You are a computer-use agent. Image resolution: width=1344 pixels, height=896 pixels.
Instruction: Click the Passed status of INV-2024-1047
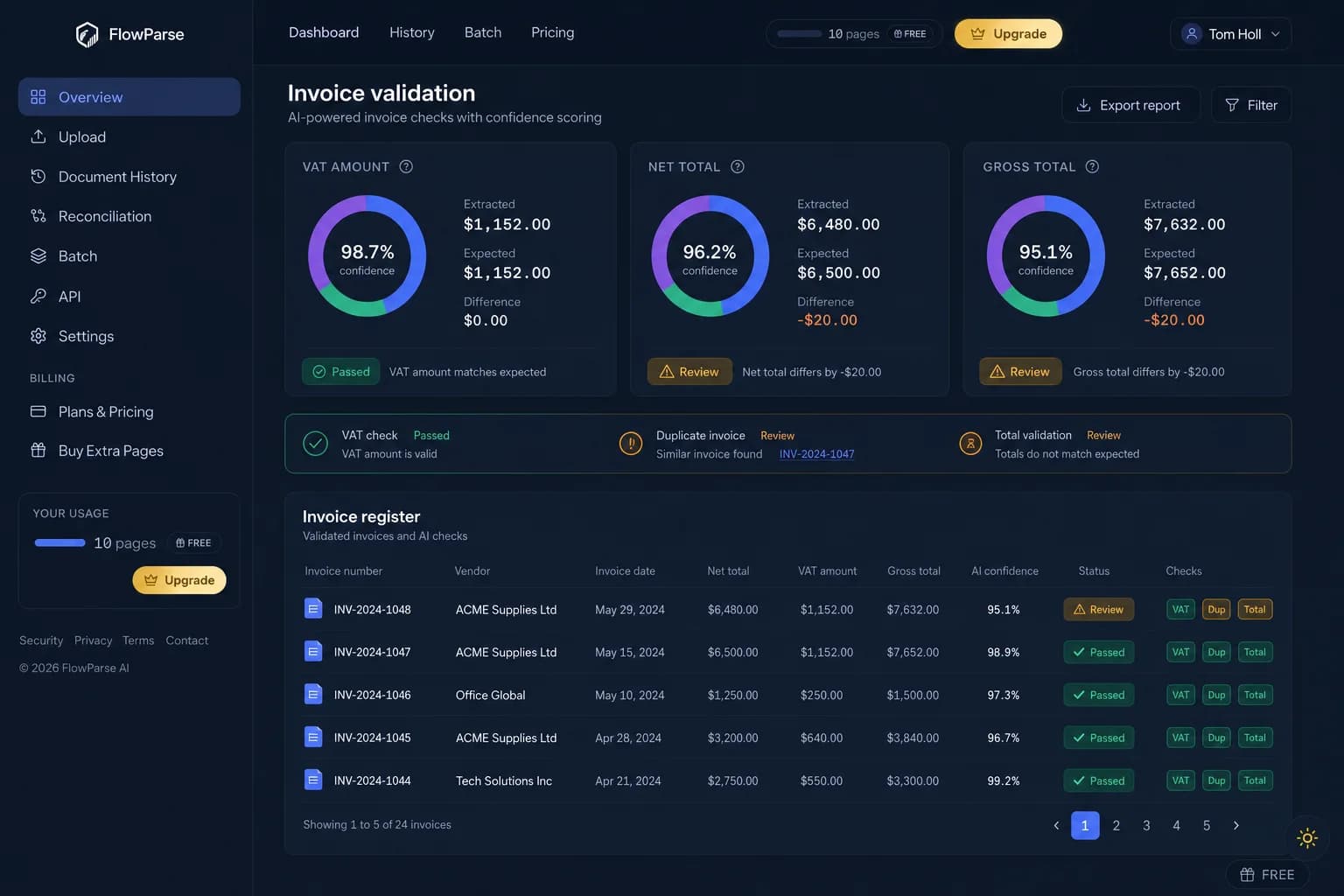pos(1098,653)
